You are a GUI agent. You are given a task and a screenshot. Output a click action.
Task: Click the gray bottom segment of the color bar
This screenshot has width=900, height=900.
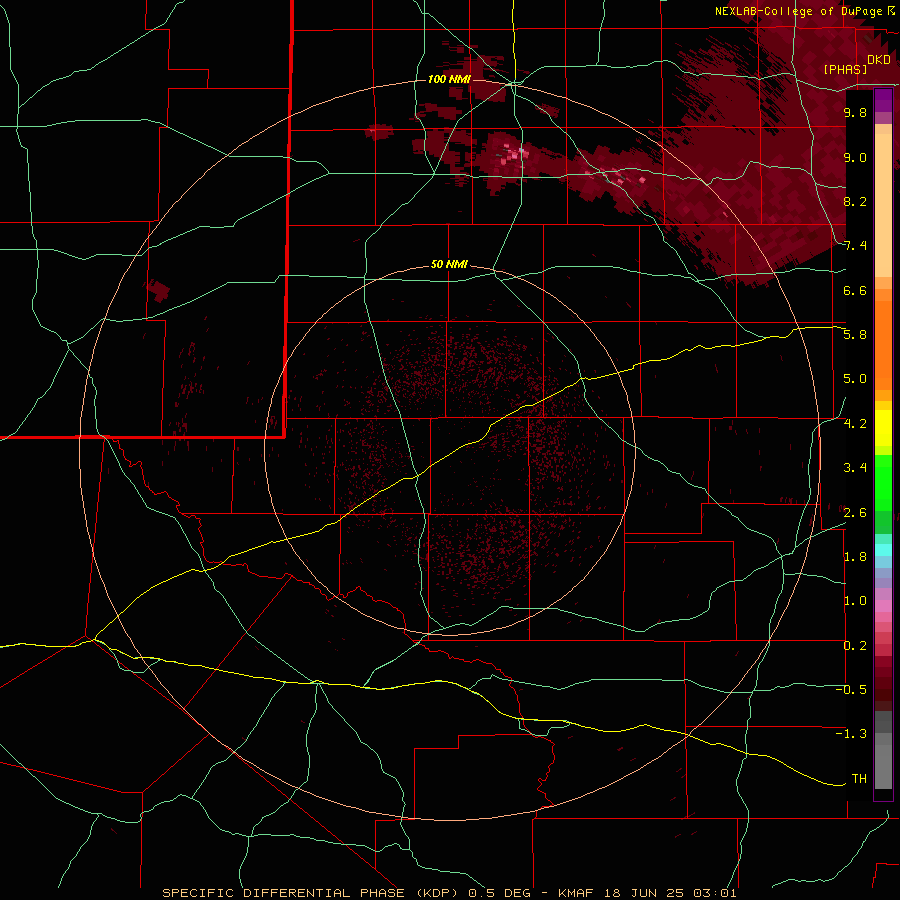883,752
